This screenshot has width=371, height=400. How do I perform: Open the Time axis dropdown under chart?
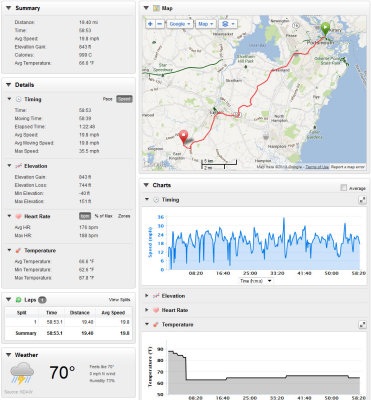256,281
